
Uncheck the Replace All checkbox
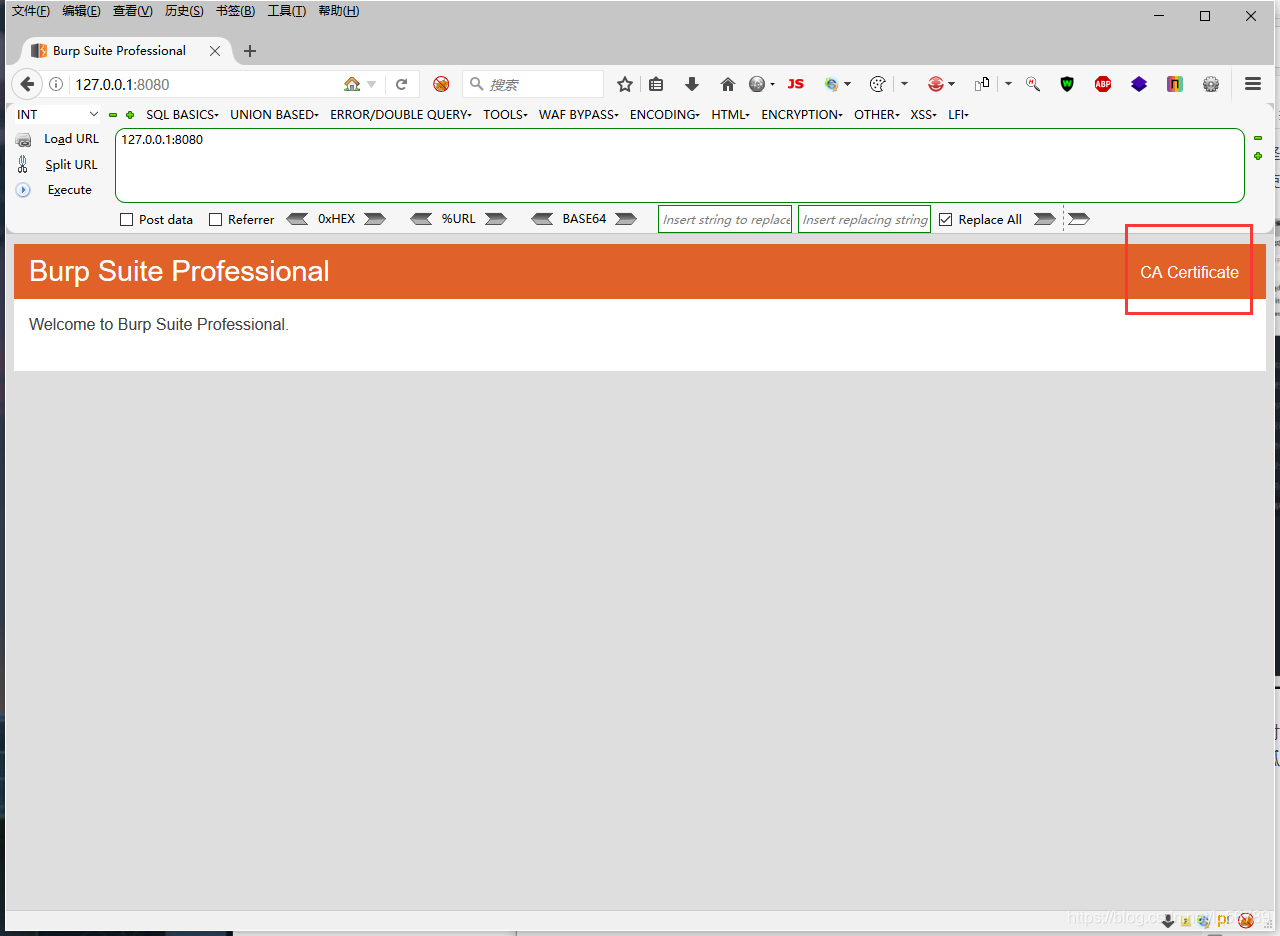pyautogui.click(x=945, y=219)
